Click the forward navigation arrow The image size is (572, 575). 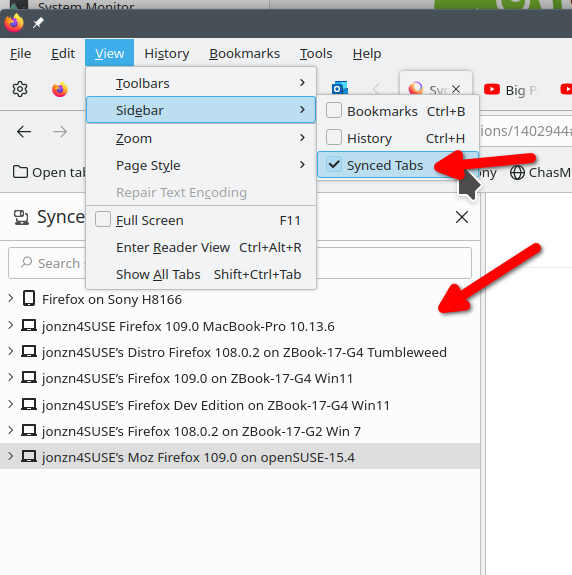60,131
